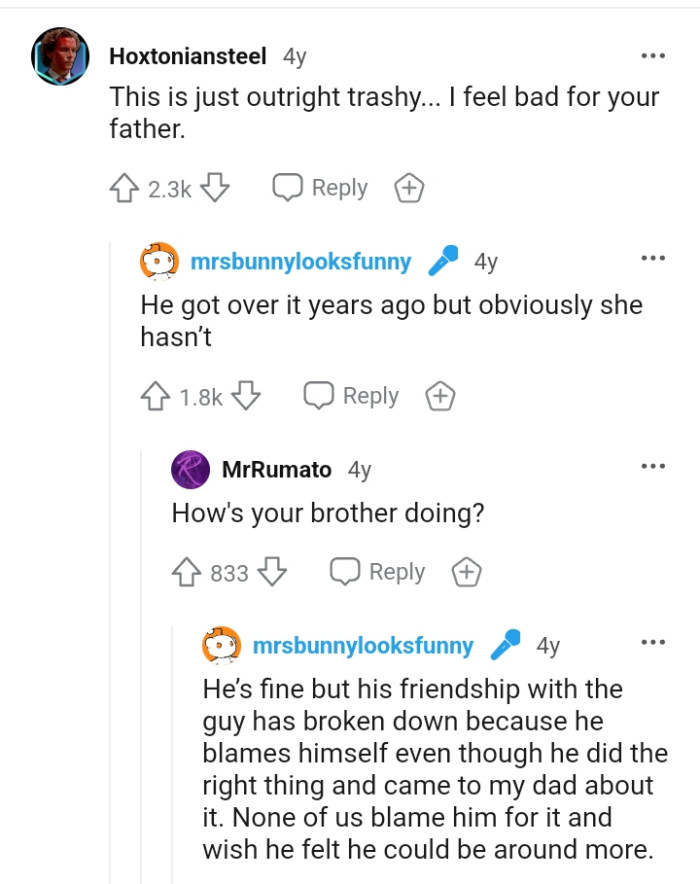This screenshot has height=884, width=700.
Task: Click mrsbunnylooksfunny's Snoo avatar icon
Action: pos(159,261)
